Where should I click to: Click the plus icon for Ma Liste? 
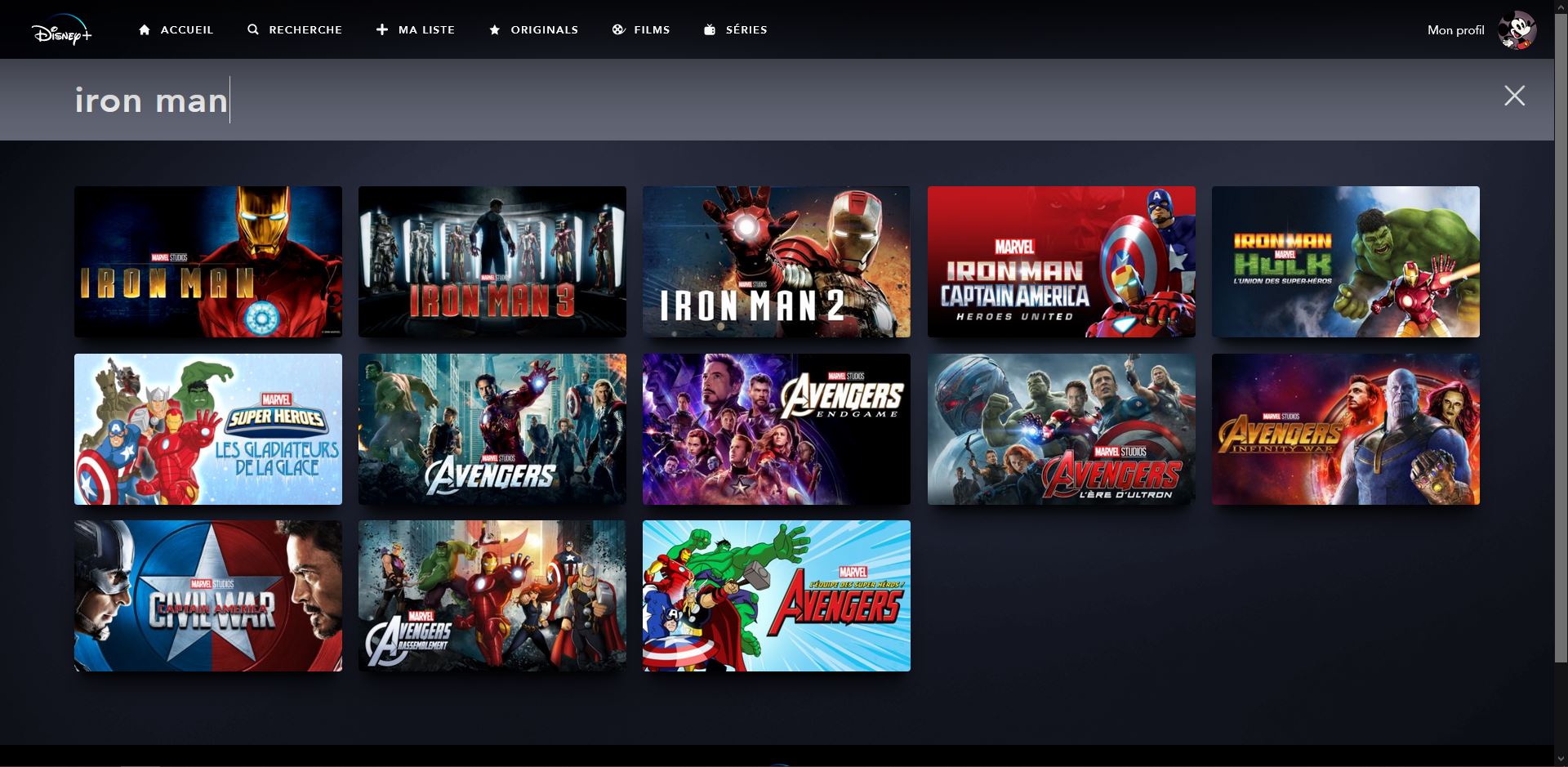[x=382, y=29]
